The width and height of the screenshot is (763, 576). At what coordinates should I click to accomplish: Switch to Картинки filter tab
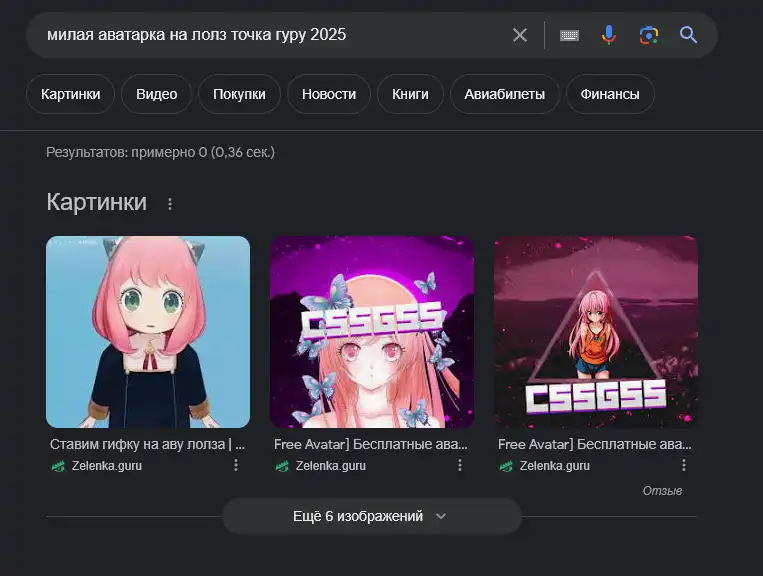point(71,94)
